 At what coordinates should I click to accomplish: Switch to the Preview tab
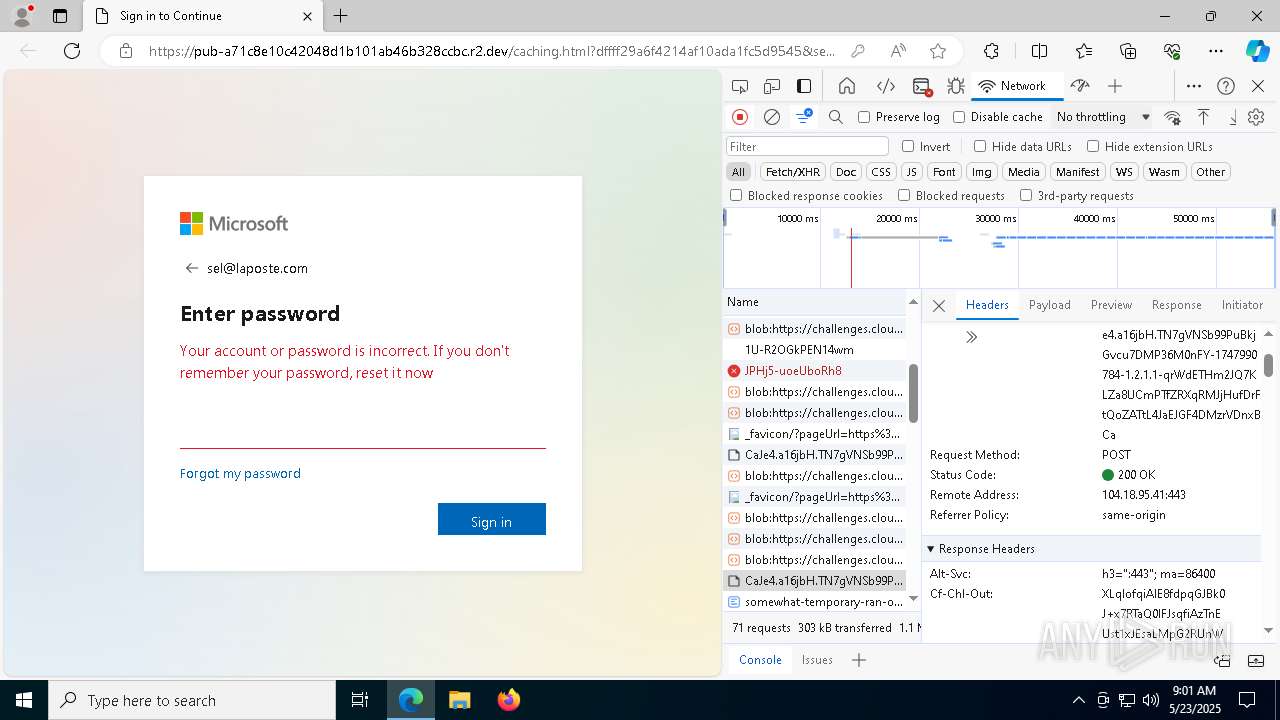1111,305
